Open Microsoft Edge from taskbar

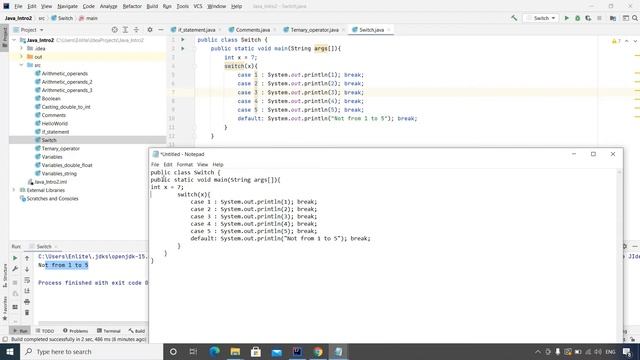(214, 352)
